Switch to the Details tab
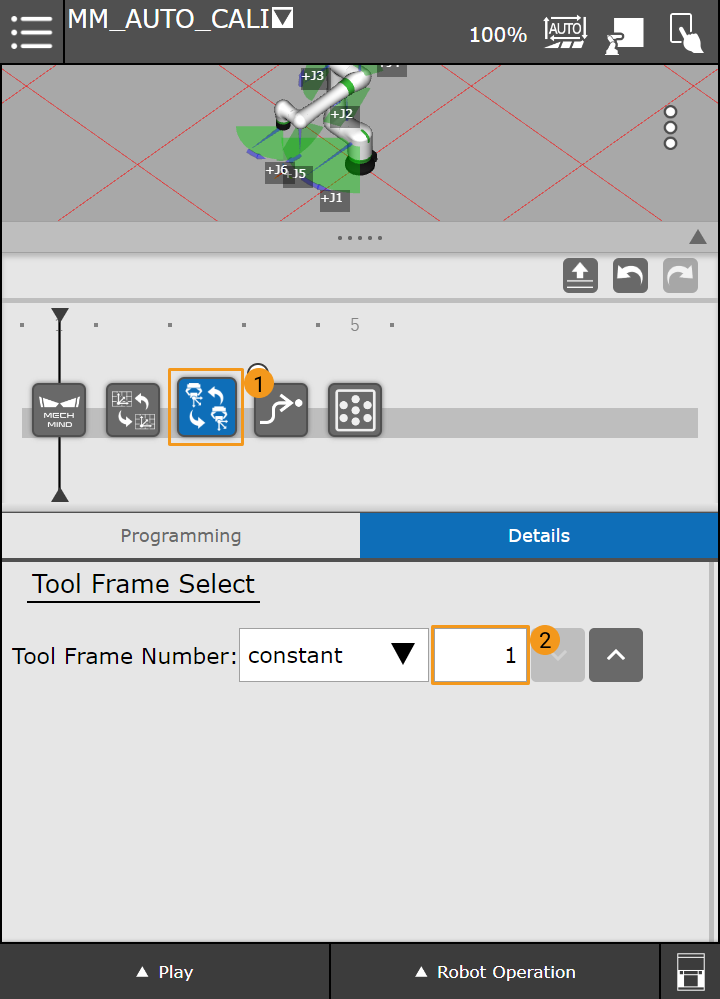The height and width of the screenshot is (999, 720). [x=539, y=536]
